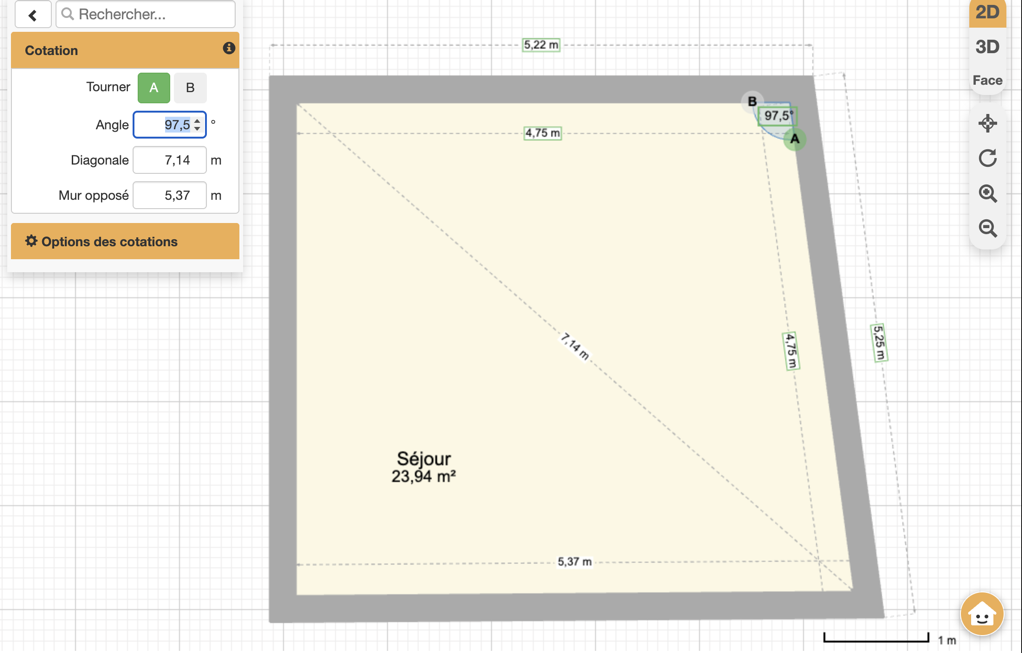The image size is (1022, 653).
Task: Click the back arrow button
Action: coord(33,14)
